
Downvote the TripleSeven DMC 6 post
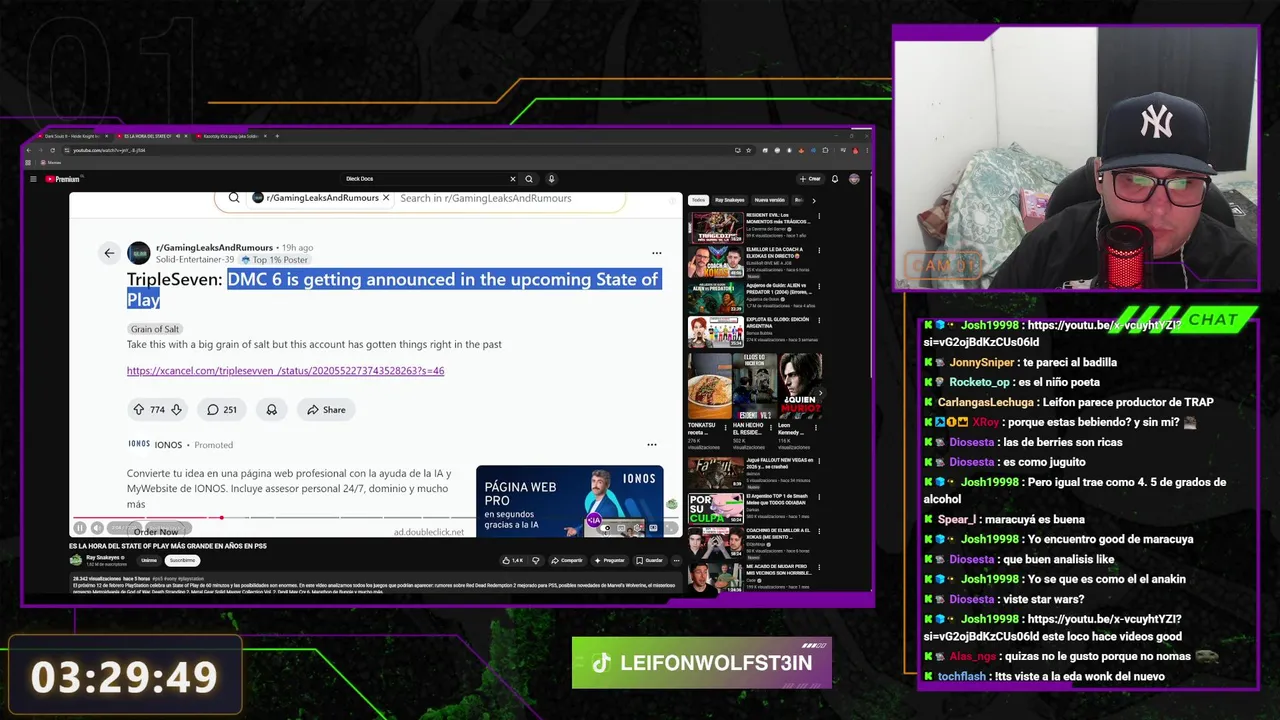(176, 409)
